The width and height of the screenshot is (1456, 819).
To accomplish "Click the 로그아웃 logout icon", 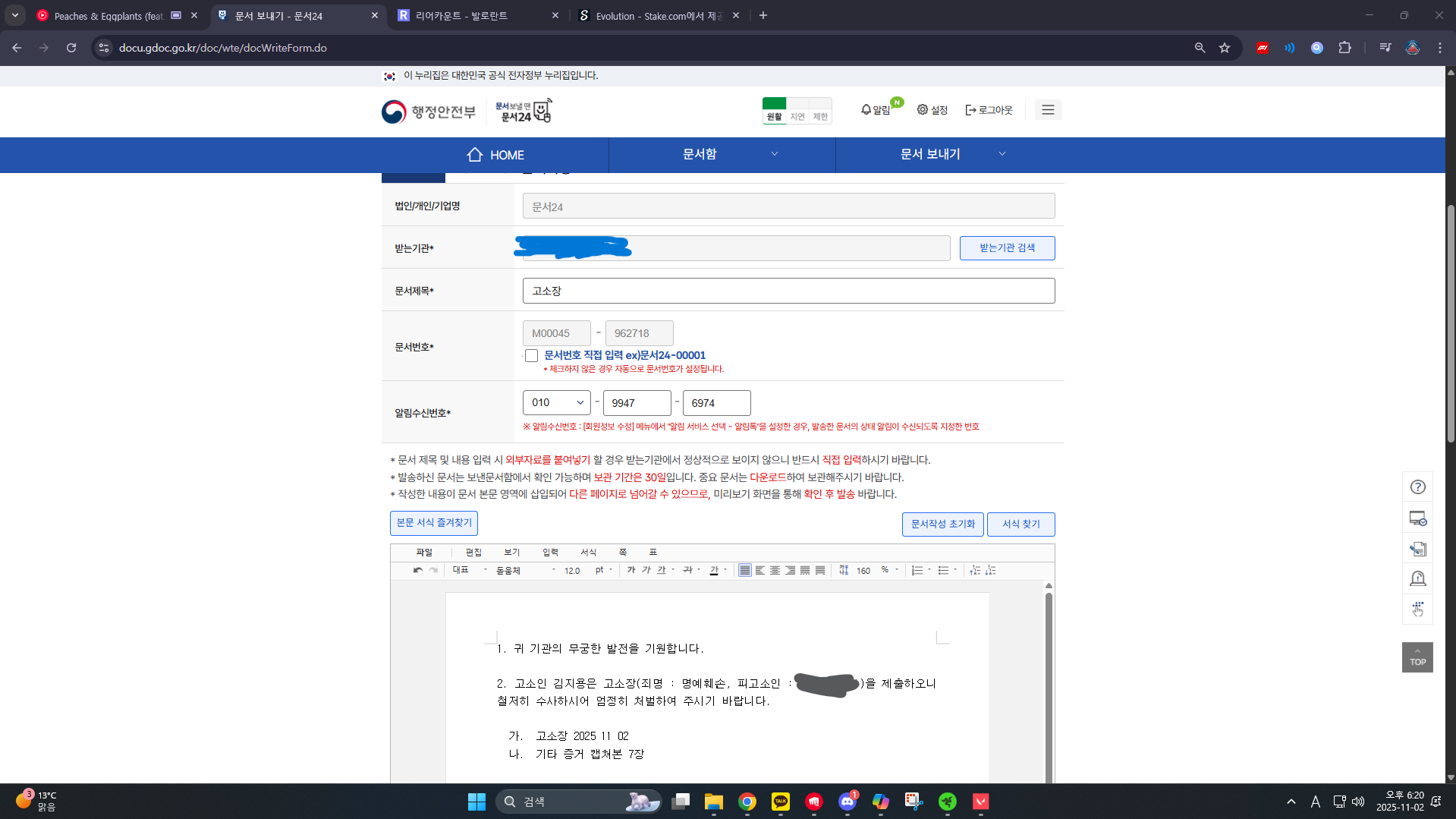I will (970, 110).
